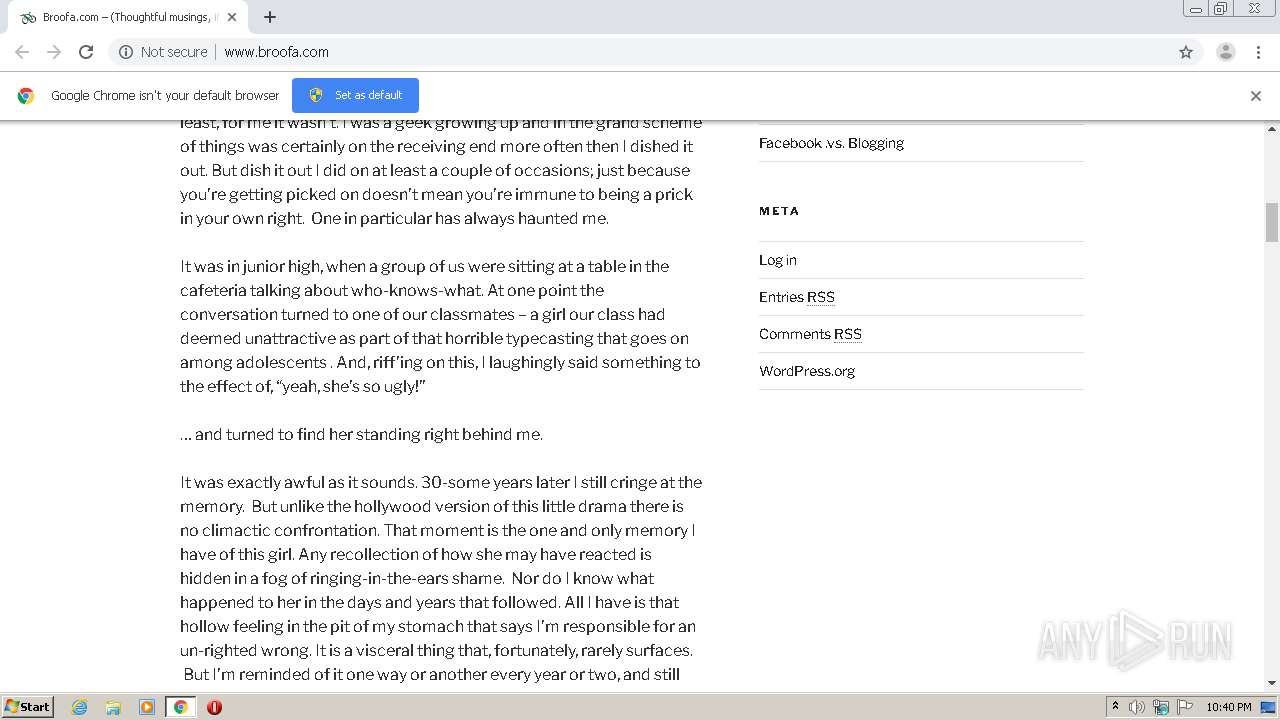Click the page scrollbar thumb

pyautogui.click(x=1272, y=222)
